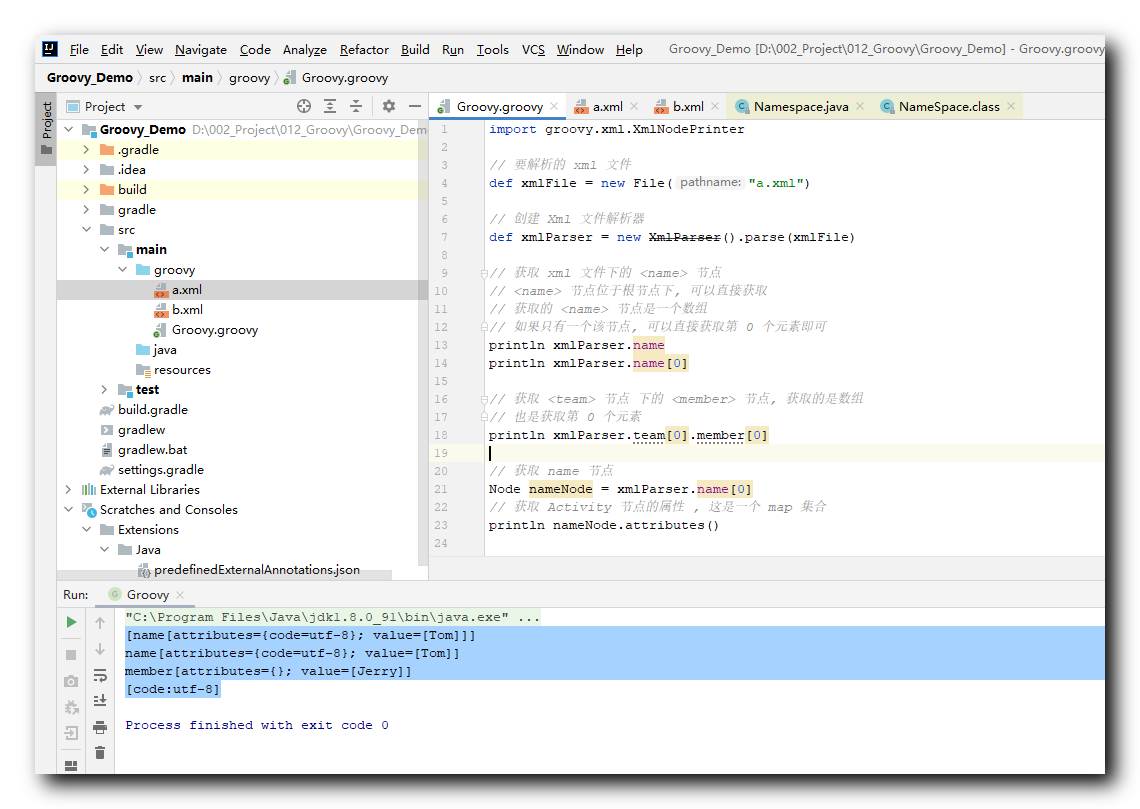Collapse the src directory chevron
Image resolution: width=1140 pixels, height=809 pixels.
pos(86,229)
